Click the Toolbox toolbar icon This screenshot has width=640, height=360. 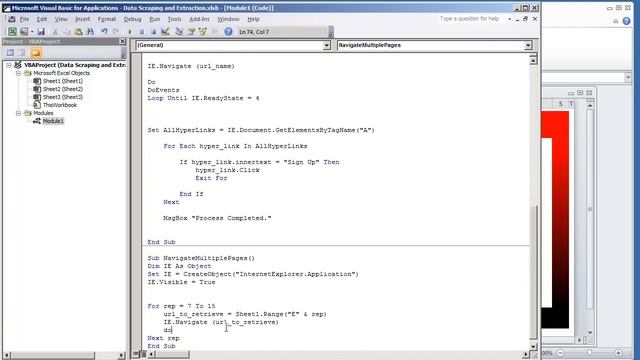214,31
